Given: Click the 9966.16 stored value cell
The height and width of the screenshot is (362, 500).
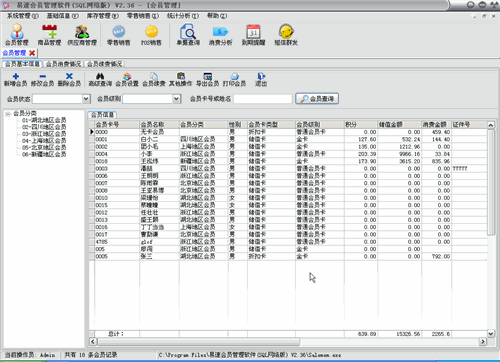Looking at the screenshot, I should [x=399, y=154].
